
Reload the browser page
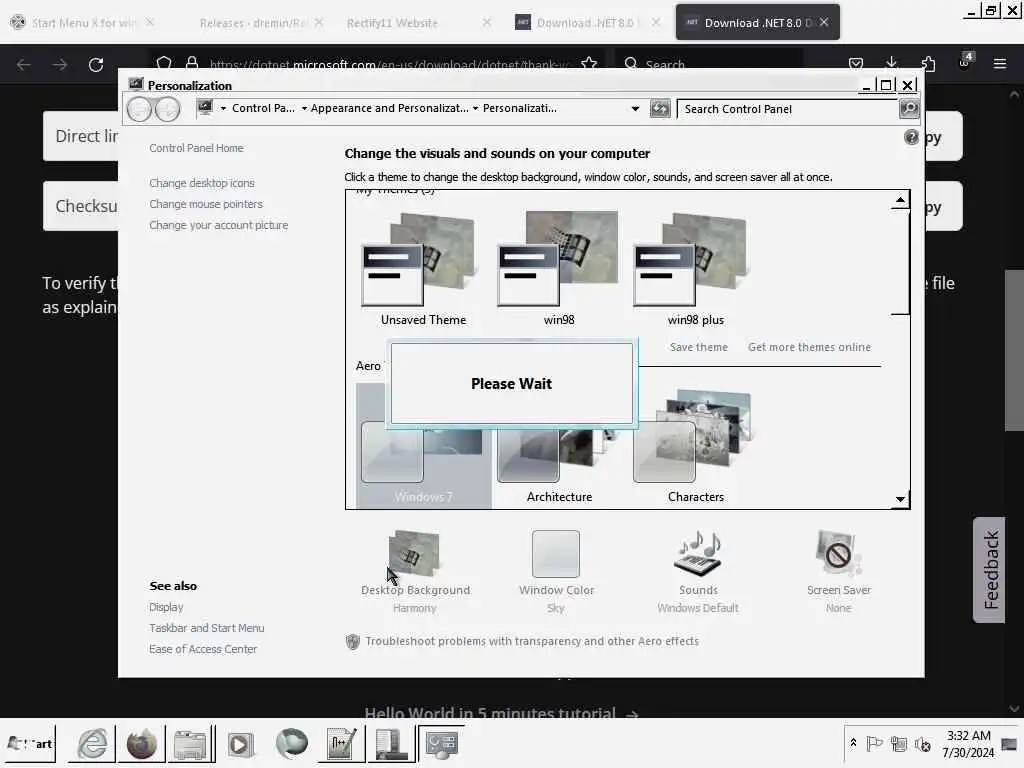96,65
